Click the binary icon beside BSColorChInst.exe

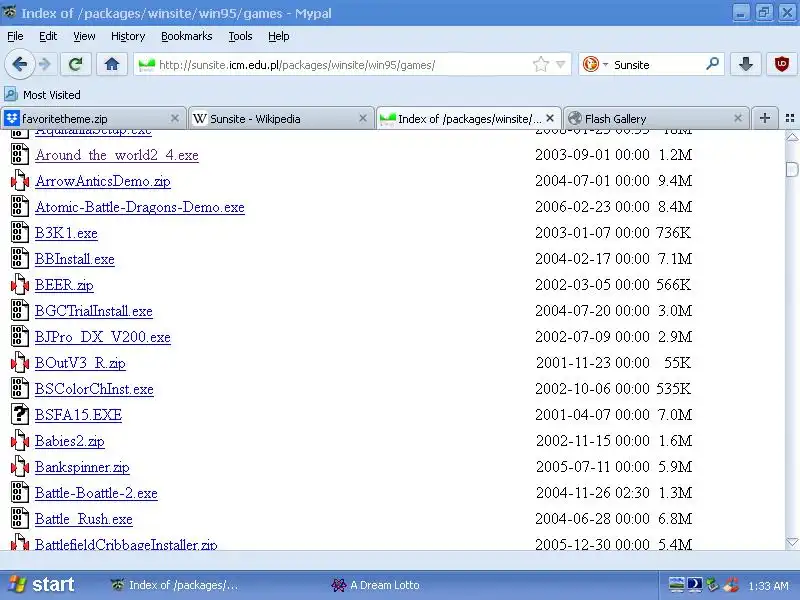click(20, 388)
